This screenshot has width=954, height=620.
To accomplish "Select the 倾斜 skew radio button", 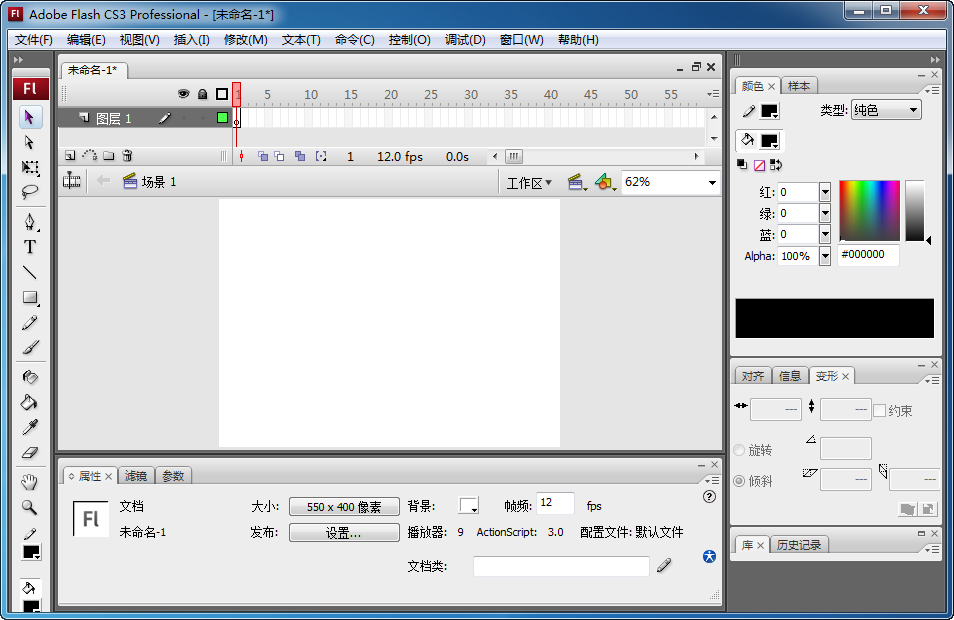I will click(740, 481).
